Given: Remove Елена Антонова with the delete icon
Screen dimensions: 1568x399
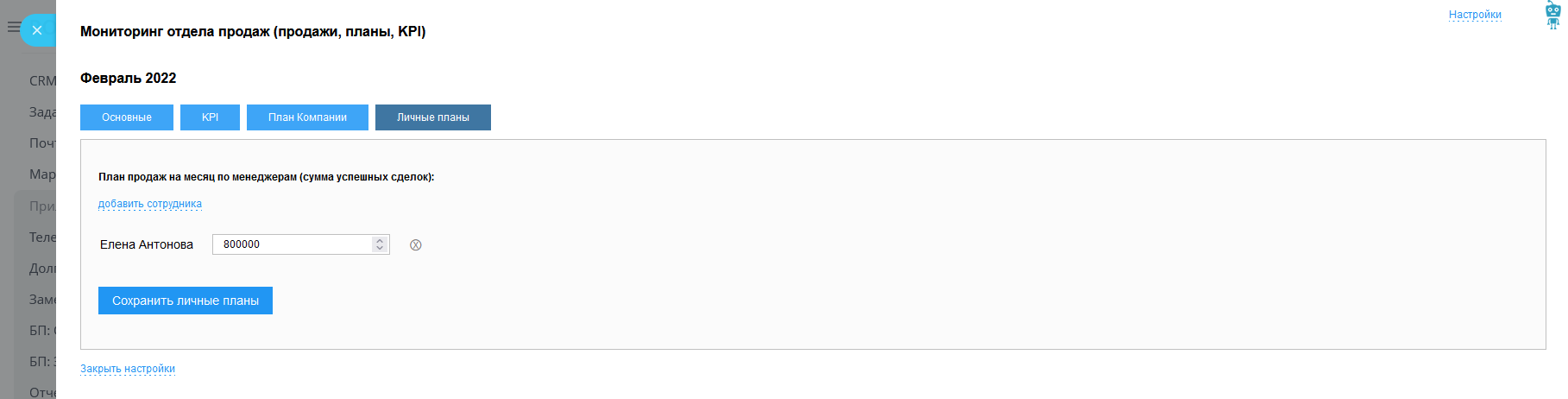Looking at the screenshot, I should pyautogui.click(x=415, y=245).
